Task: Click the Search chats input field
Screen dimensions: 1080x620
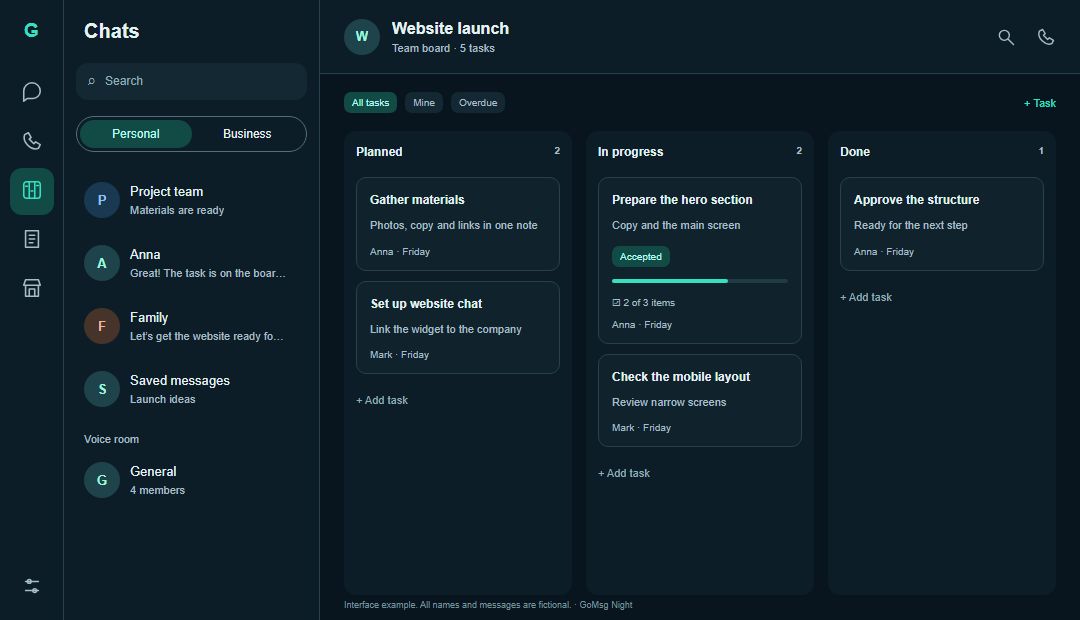Action: (x=191, y=81)
